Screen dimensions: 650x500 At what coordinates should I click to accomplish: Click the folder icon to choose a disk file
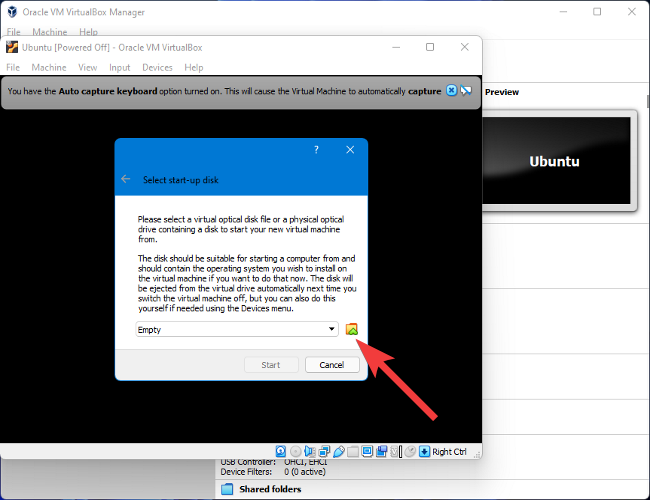click(352, 329)
